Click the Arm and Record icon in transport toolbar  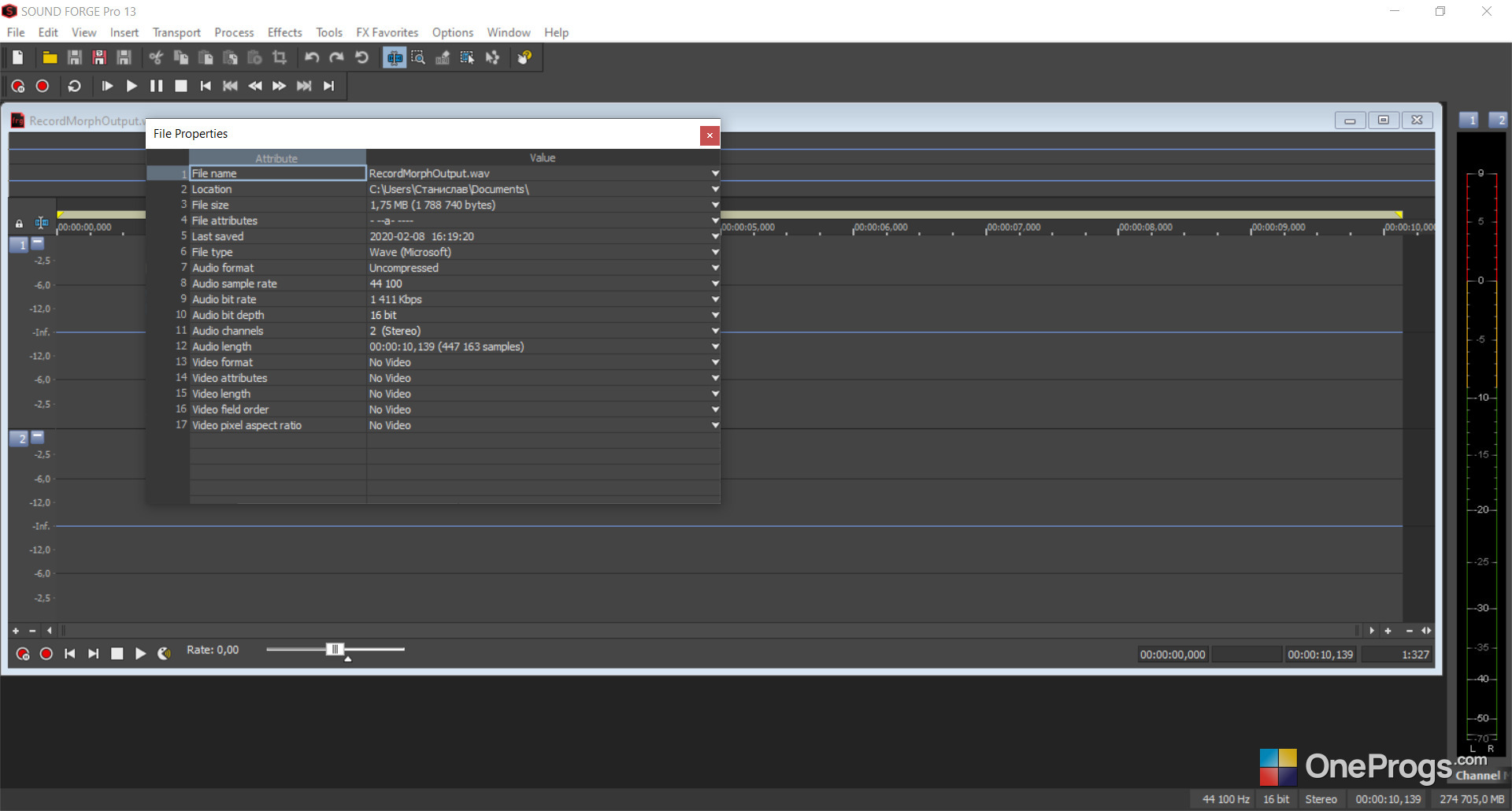point(18,86)
